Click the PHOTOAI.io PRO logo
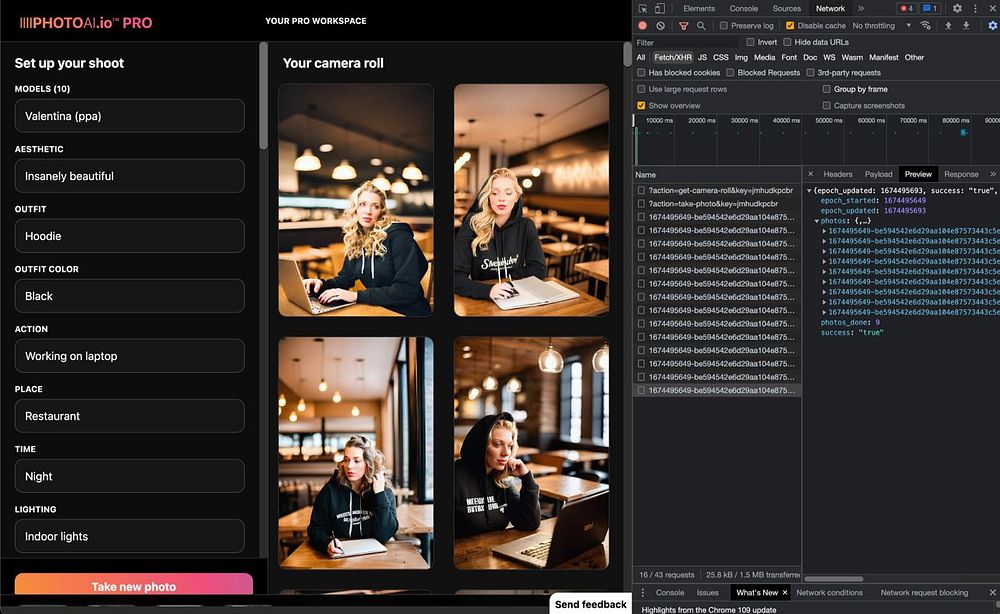Image resolution: width=1000 pixels, height=614 pixels. tap(86, 23)
